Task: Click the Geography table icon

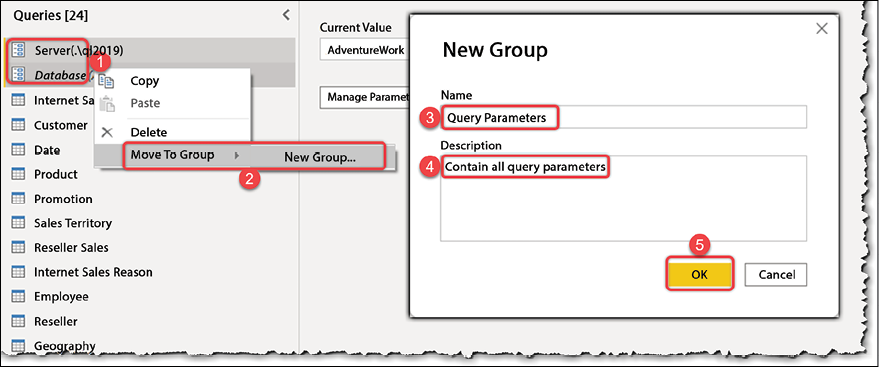Action: 18,345
